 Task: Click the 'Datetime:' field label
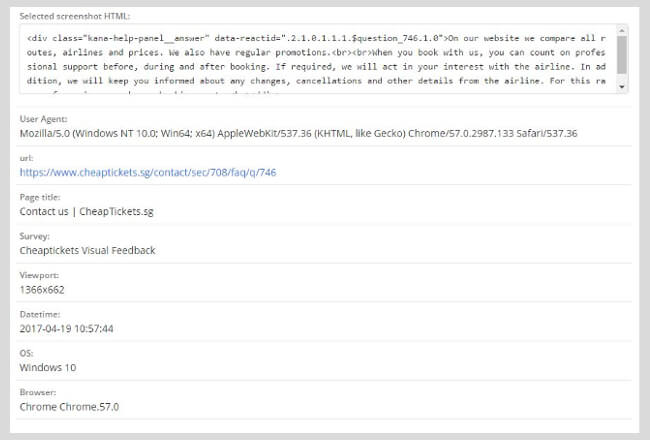coord(41,314)
